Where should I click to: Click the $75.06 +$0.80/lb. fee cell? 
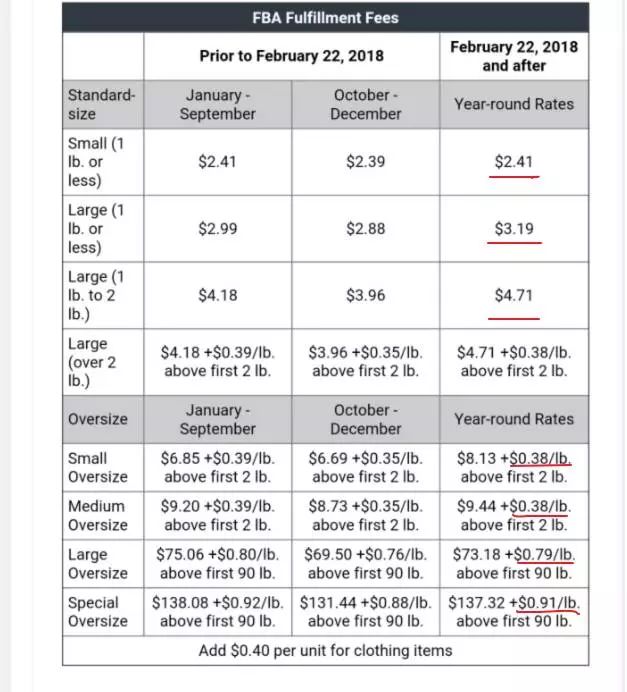tap(217, 563)
